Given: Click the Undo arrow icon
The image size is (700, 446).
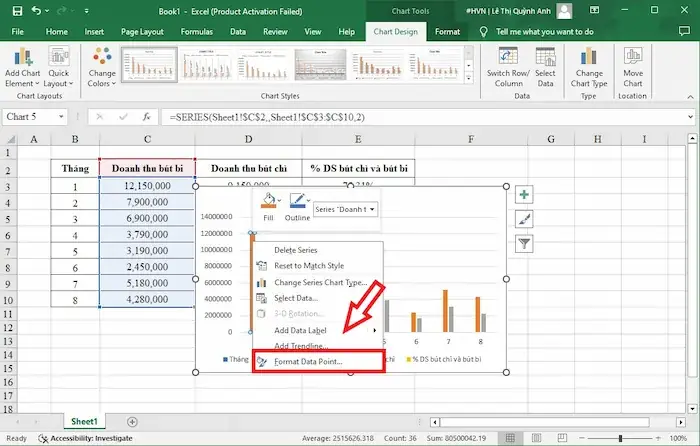Looking at the screenshot, I should coord(37,11).
